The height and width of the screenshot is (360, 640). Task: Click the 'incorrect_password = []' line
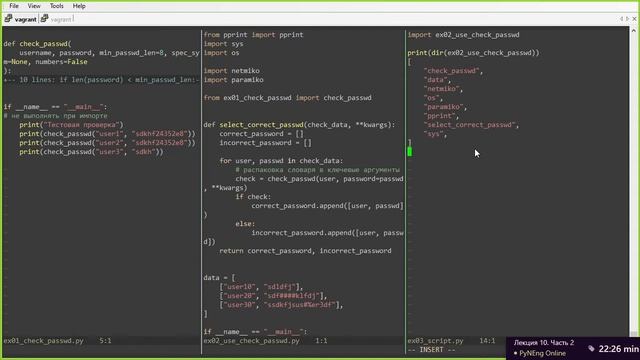coord(265,143)
